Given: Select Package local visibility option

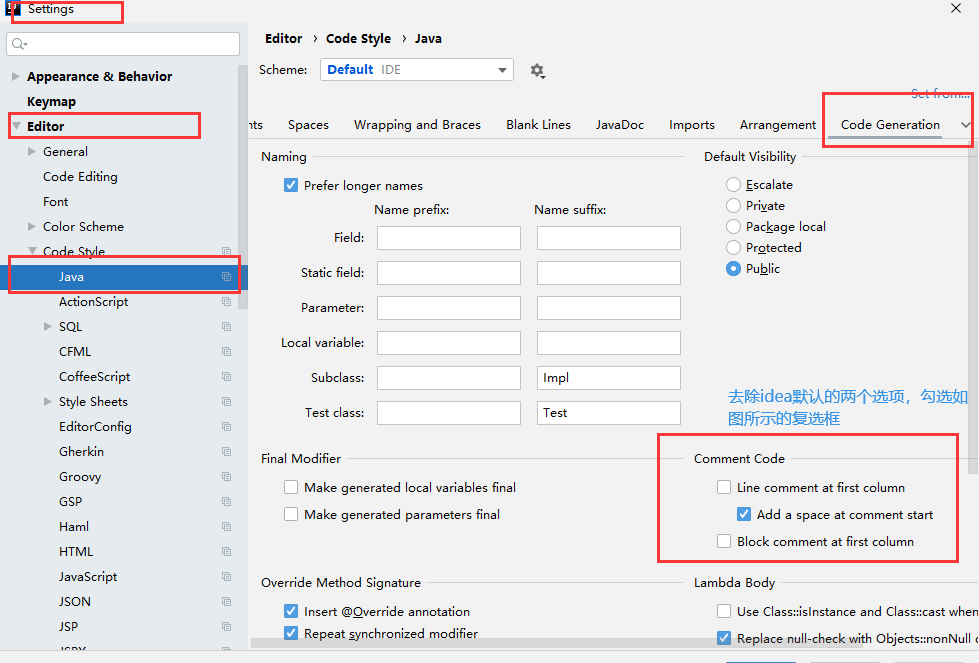Looking at the screenshot, I should click(x=734, y=227).
